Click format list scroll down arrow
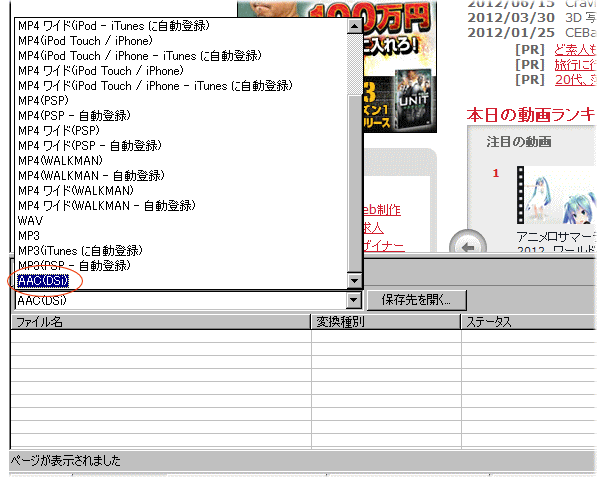This screenshot has width=597, height=477. (354, 281)
